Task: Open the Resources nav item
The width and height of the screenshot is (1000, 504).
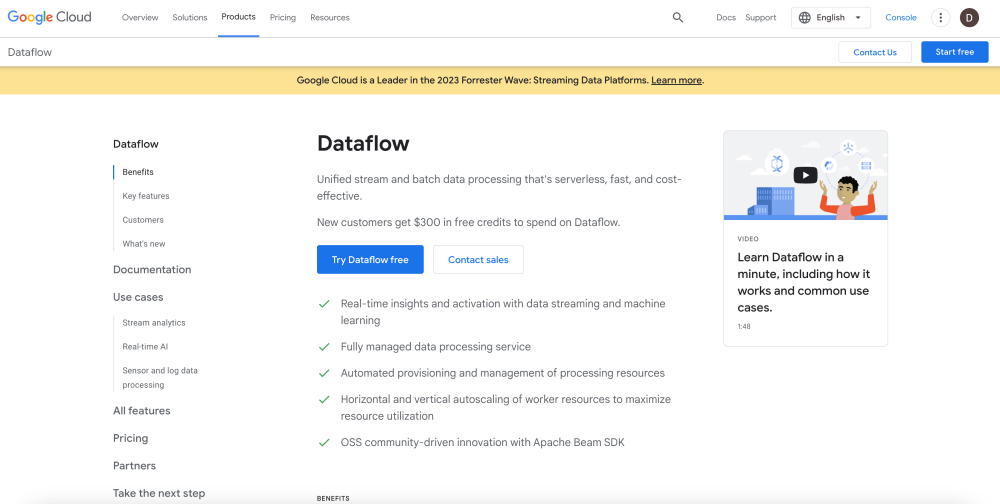Action: (330, 18)
